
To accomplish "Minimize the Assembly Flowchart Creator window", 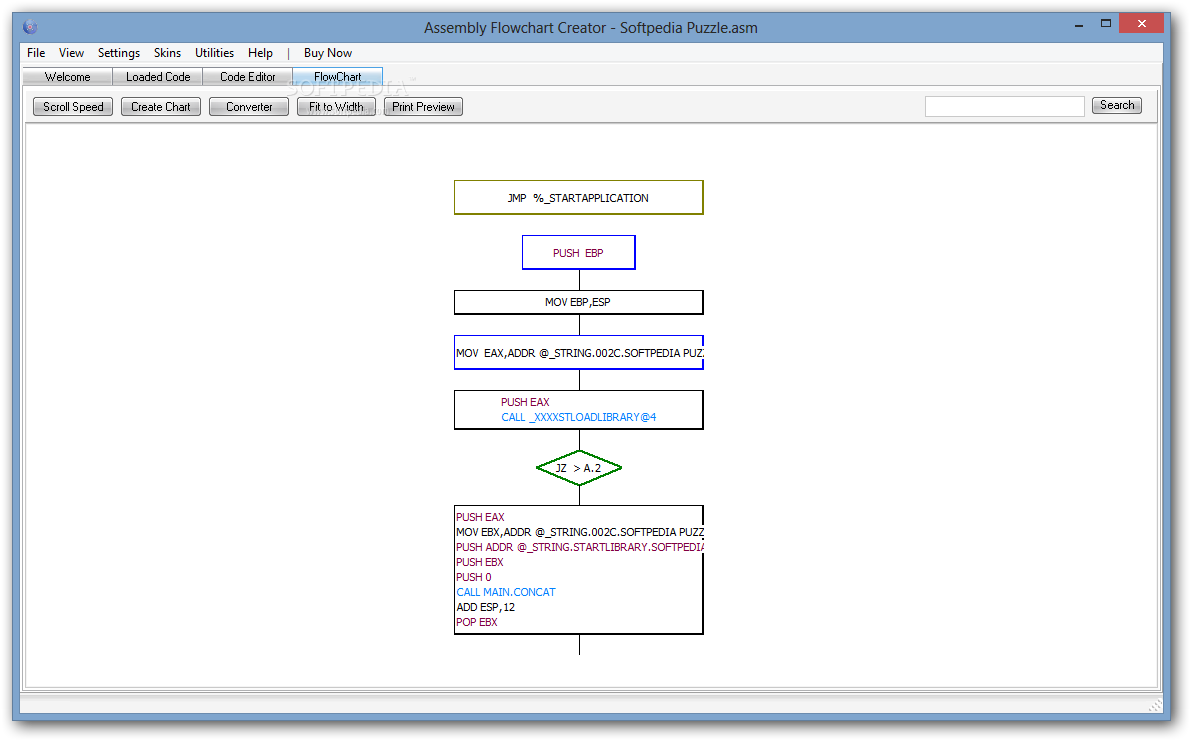I will [1079, 26].
